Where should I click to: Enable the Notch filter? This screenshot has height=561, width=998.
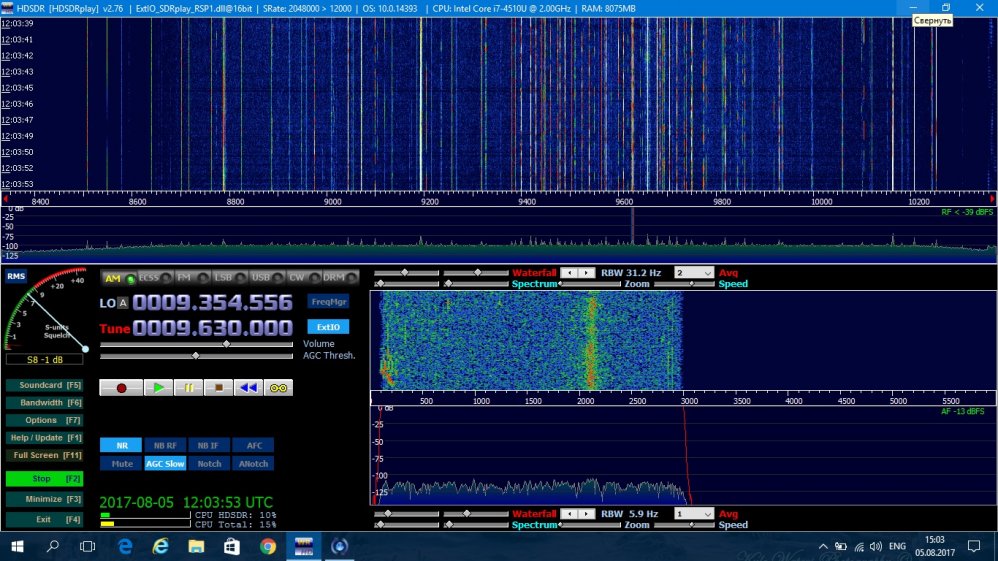pyautogui.click(x=208, y=464)
